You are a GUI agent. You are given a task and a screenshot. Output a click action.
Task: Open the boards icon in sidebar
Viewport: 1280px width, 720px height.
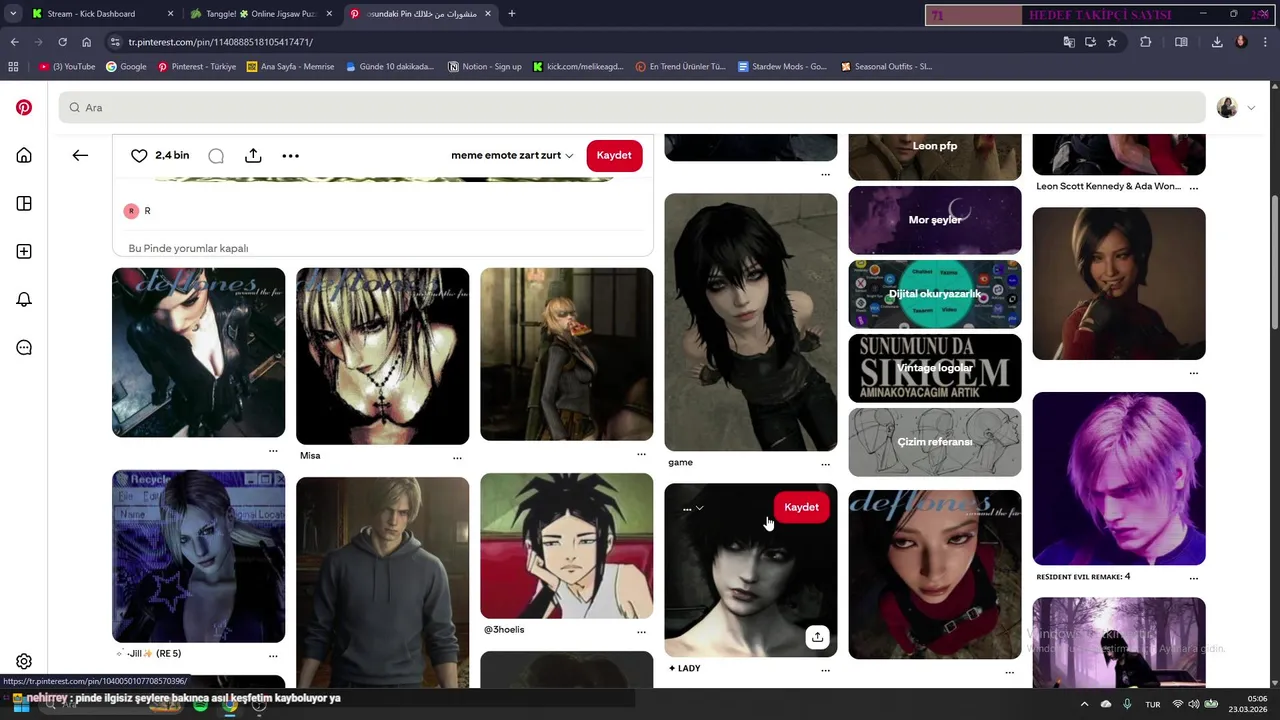(x=24, y=203)
